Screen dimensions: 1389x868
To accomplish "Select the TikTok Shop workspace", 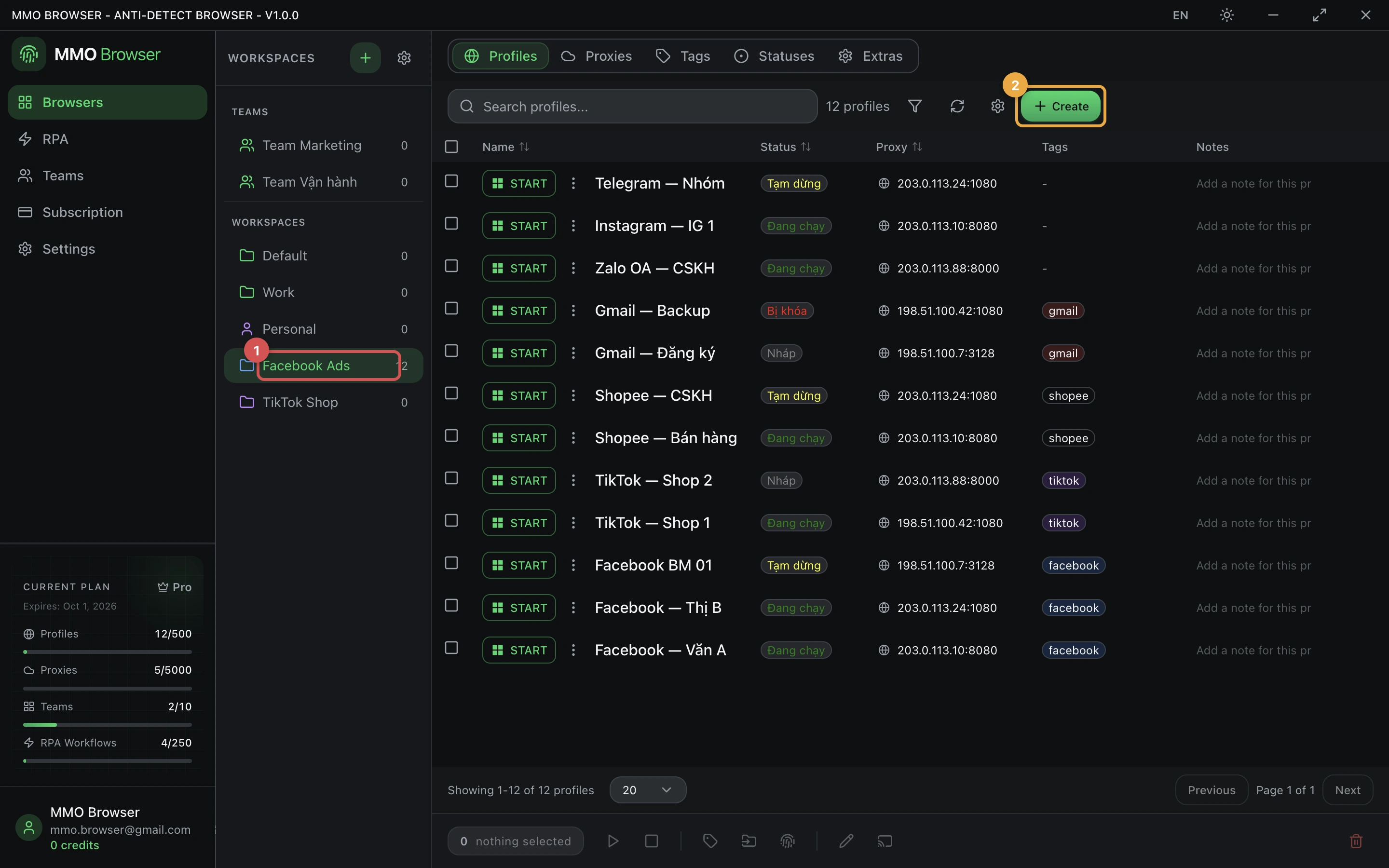I will pos(323,402).
